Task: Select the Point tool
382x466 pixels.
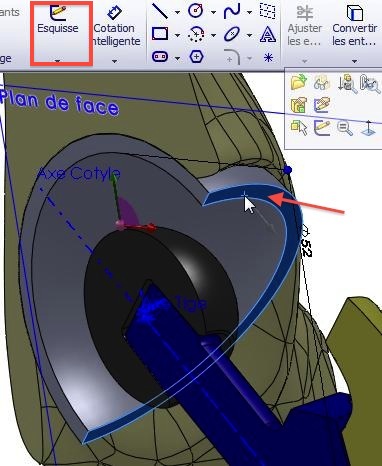Action: pyautogui.click(x=268, y=58)
